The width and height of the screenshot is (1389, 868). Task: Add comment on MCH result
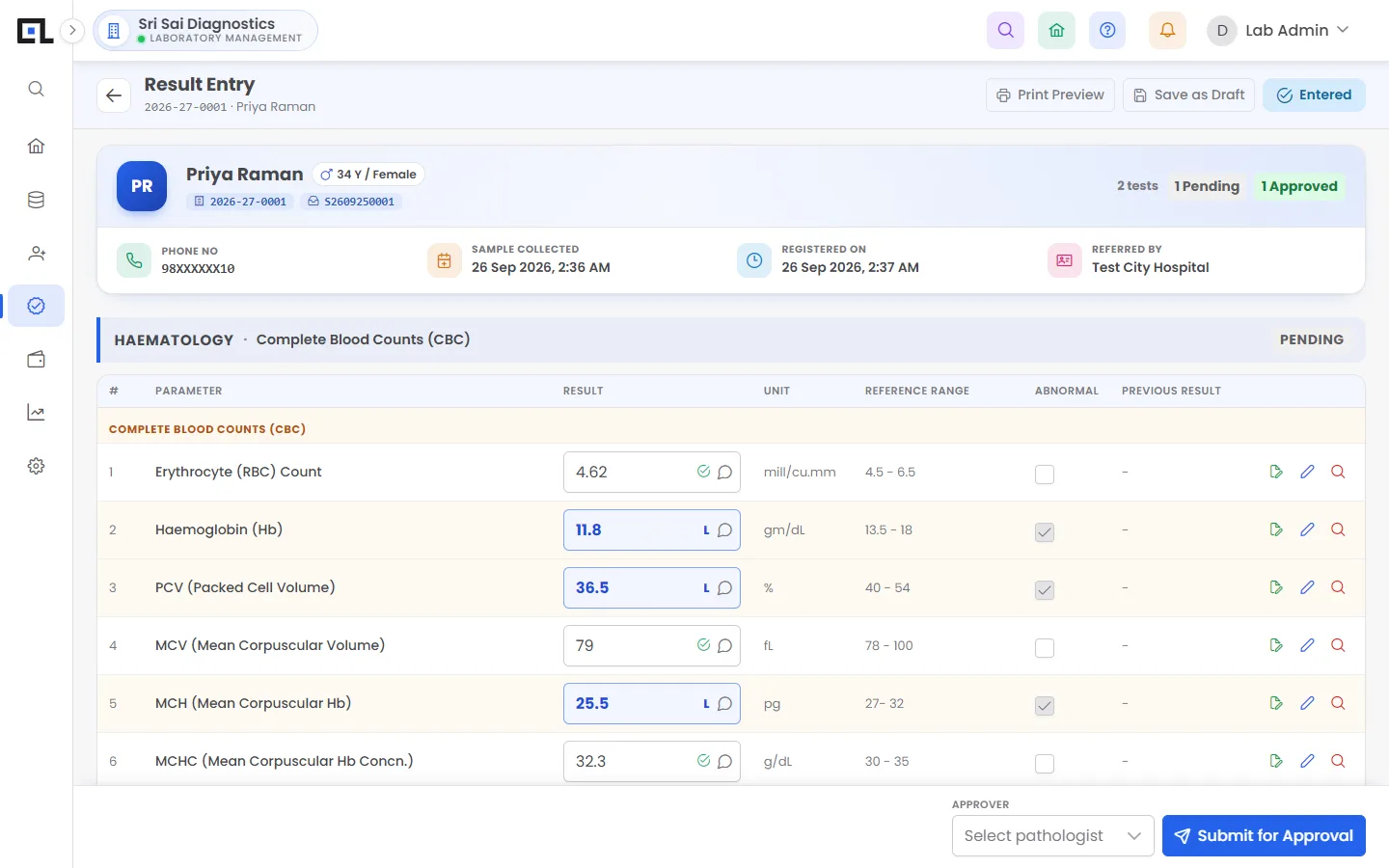[724, 703]
